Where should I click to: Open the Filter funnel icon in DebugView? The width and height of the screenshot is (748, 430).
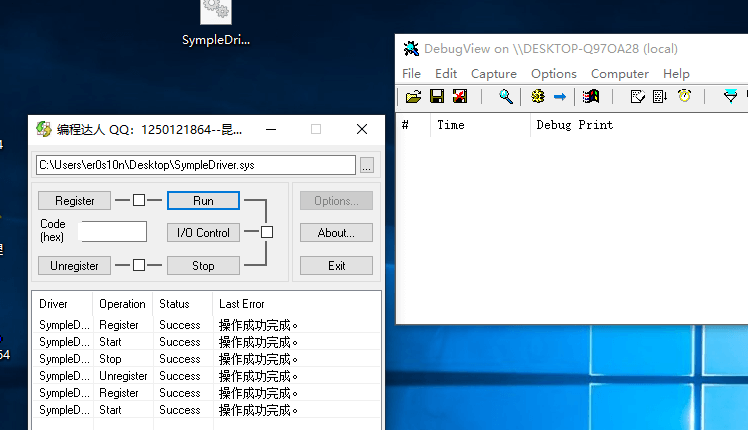[730, 97]
